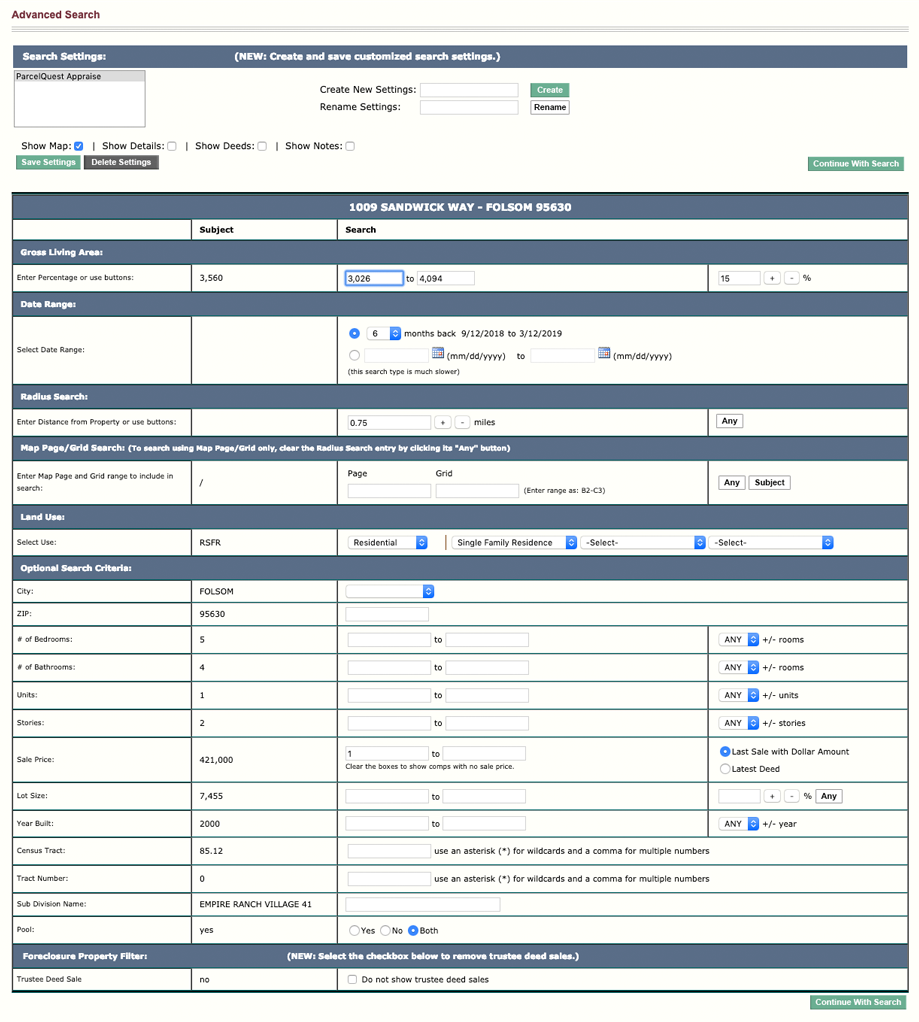Click the Lot Size plus button

point(772,796)
